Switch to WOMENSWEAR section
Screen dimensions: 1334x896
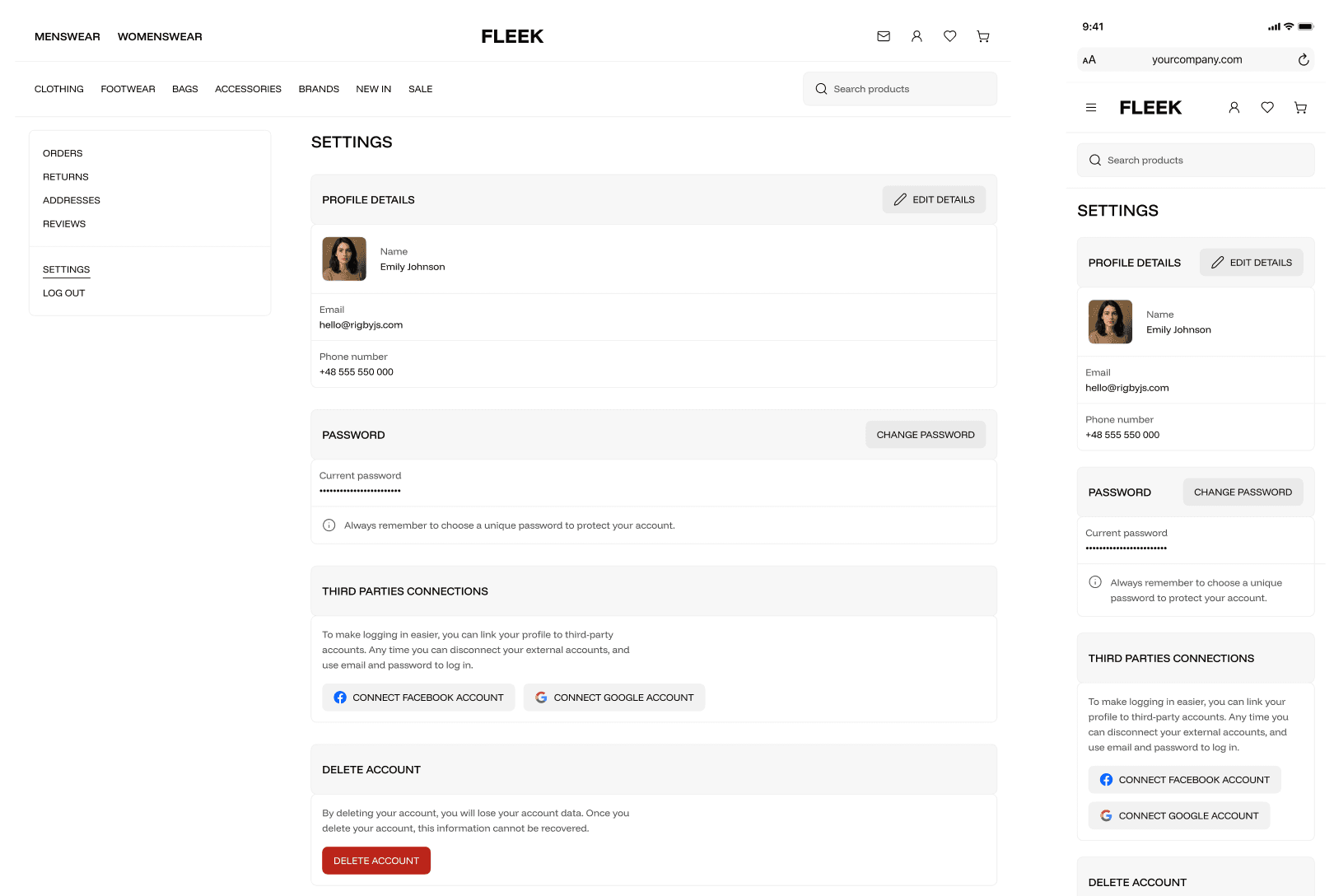tap(160, 36)
